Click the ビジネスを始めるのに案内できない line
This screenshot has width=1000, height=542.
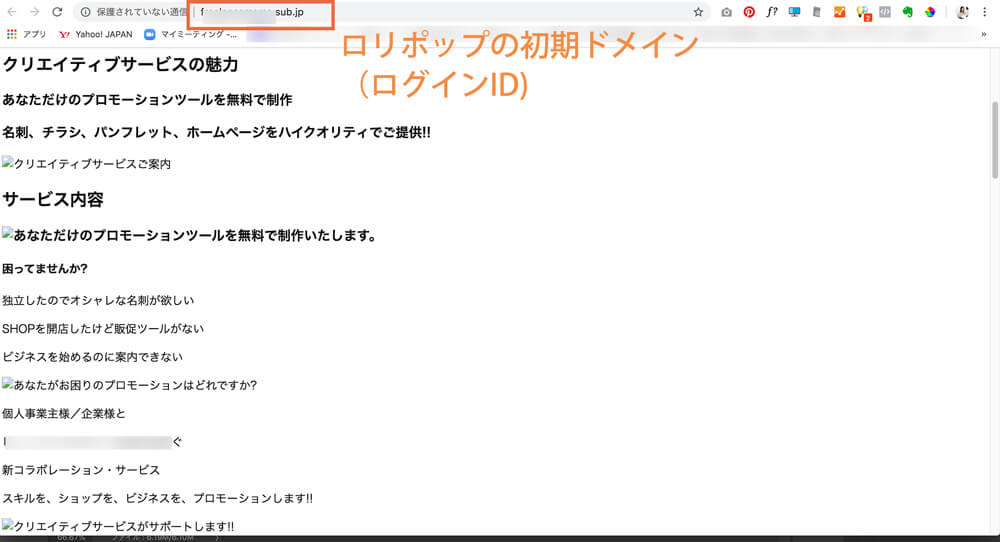click(92, 356)
